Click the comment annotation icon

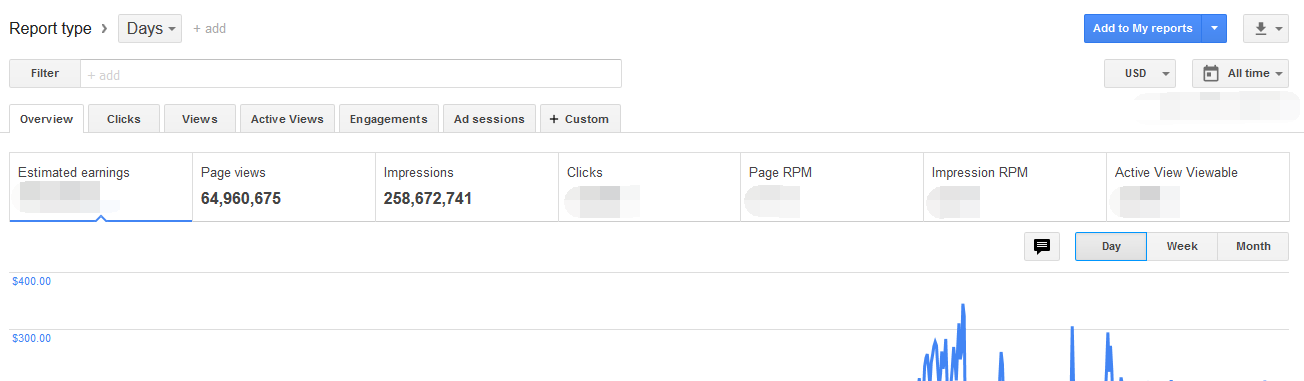[1041, 246]
